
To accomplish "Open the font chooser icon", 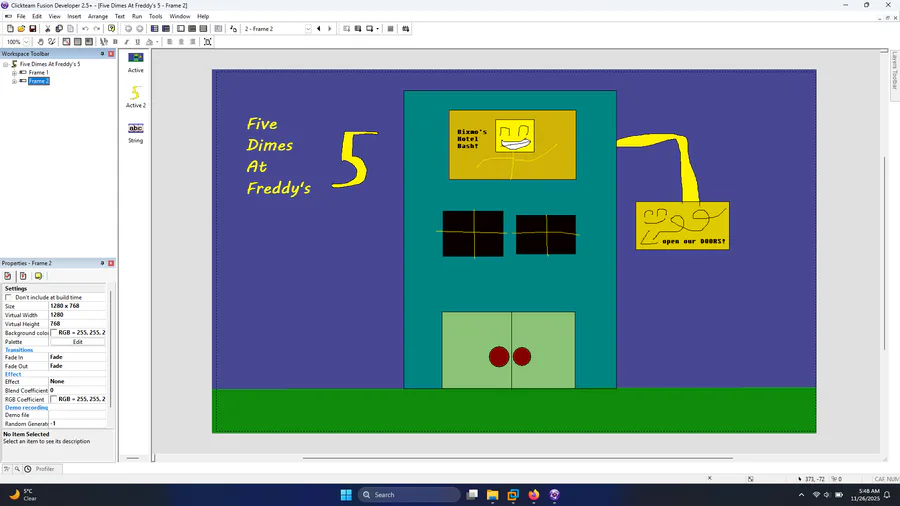I will [x=104, y=42].
